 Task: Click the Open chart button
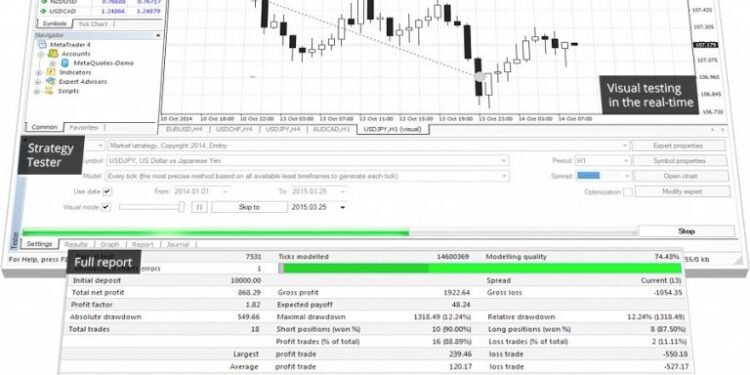[681, 176]
